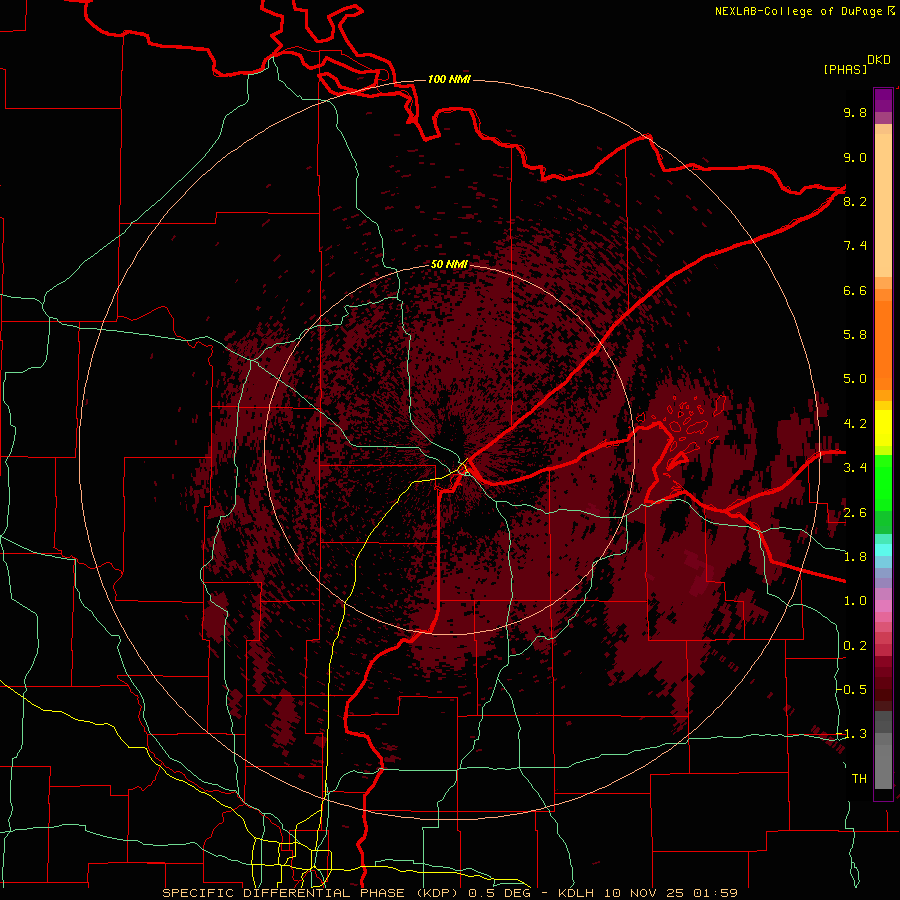Click the -1.3 value on the color scale

point(852,734)
